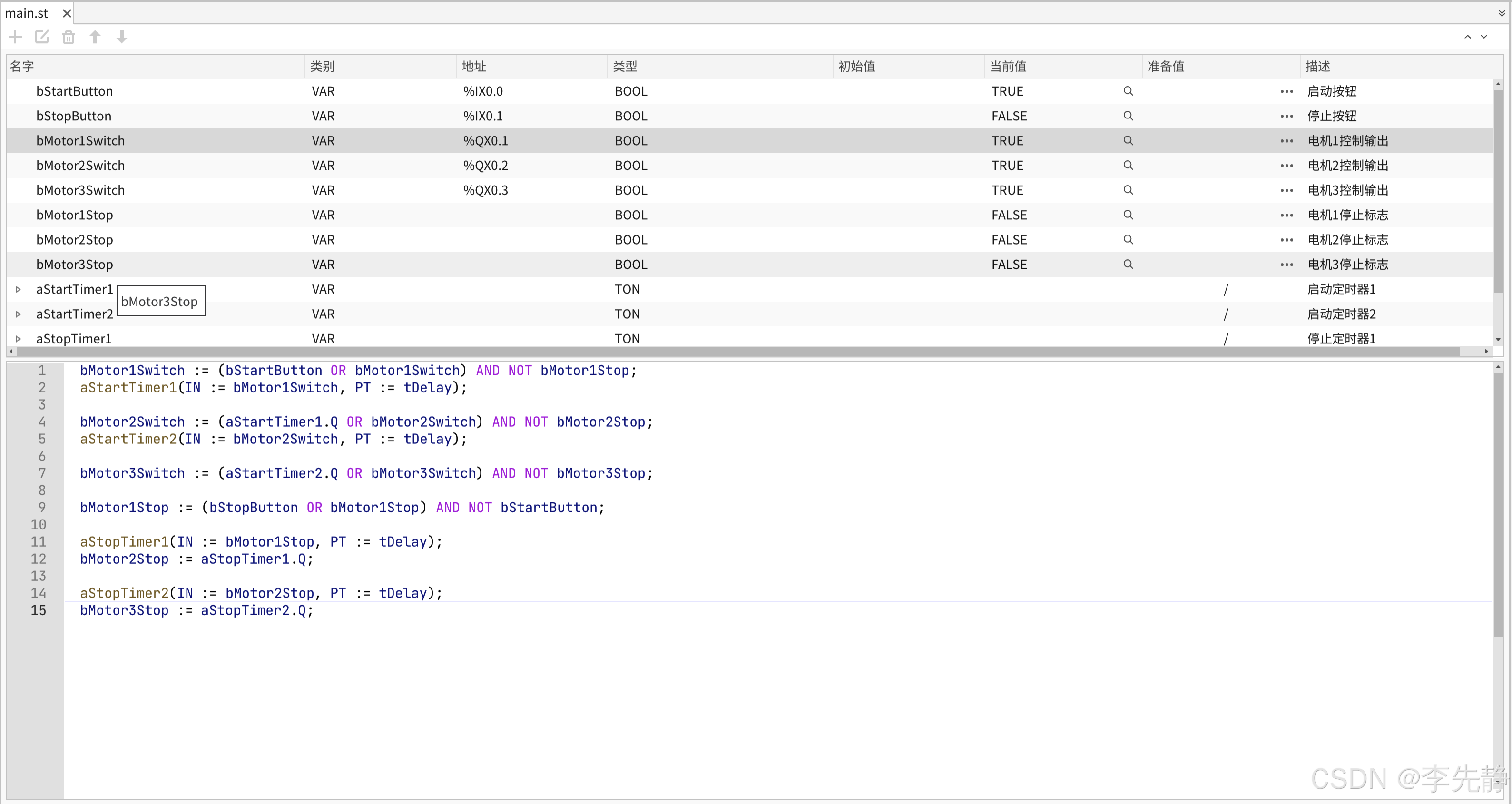1512x804 pixels.
Task: Click the magnifier icon in bStartButton row
Action: [1128, 91]
